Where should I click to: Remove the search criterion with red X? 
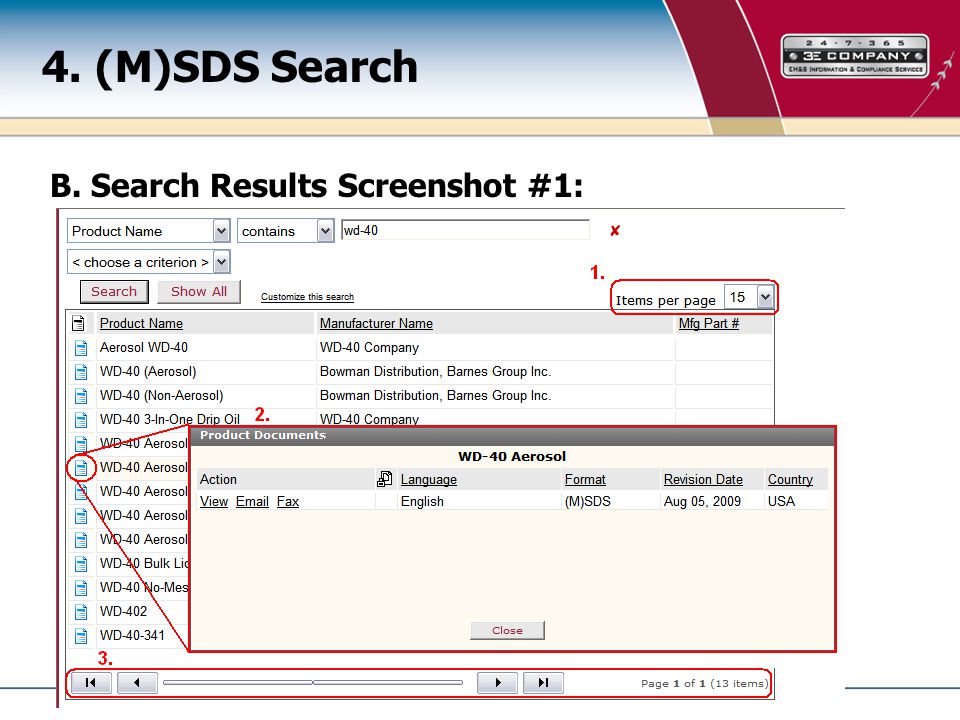coord(615,230)
